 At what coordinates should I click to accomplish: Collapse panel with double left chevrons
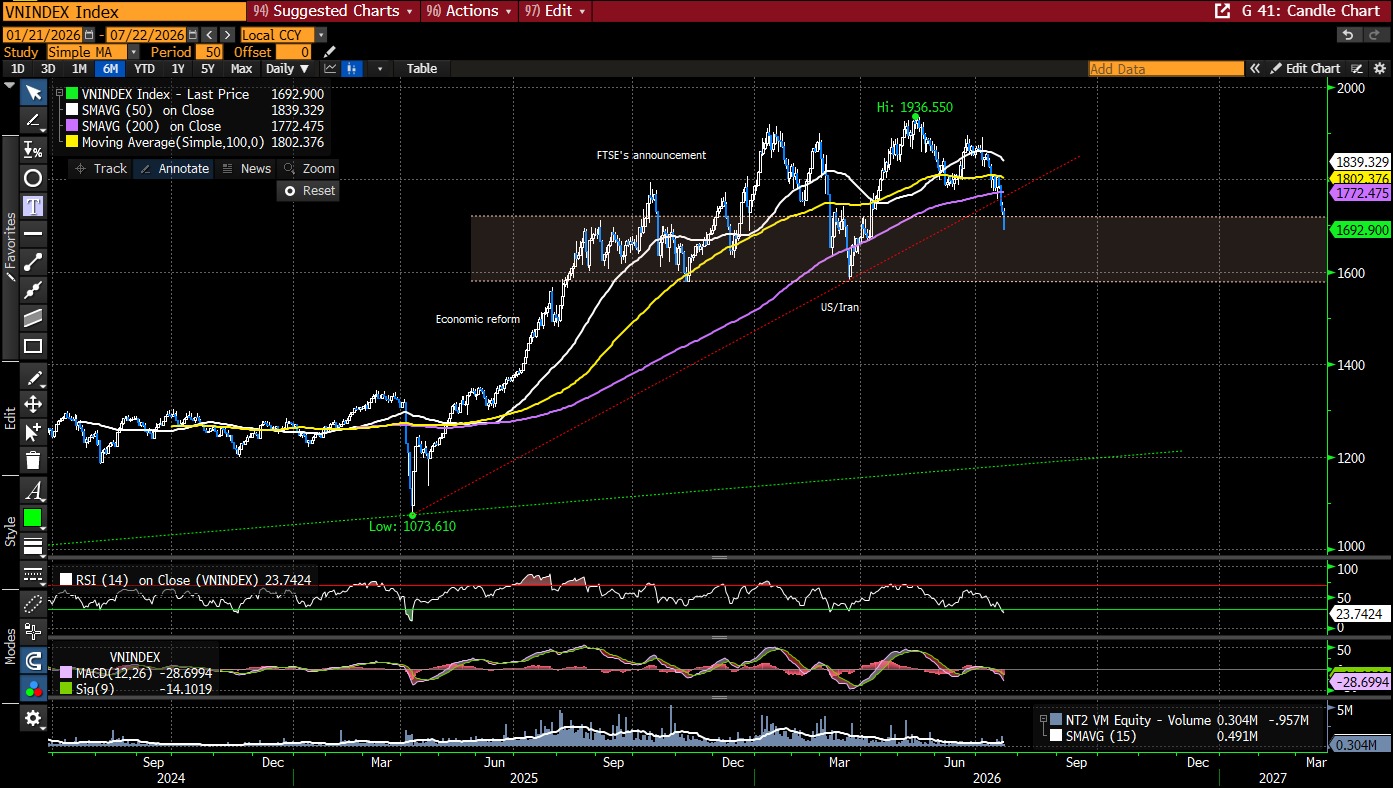(x=1255, y=69)
